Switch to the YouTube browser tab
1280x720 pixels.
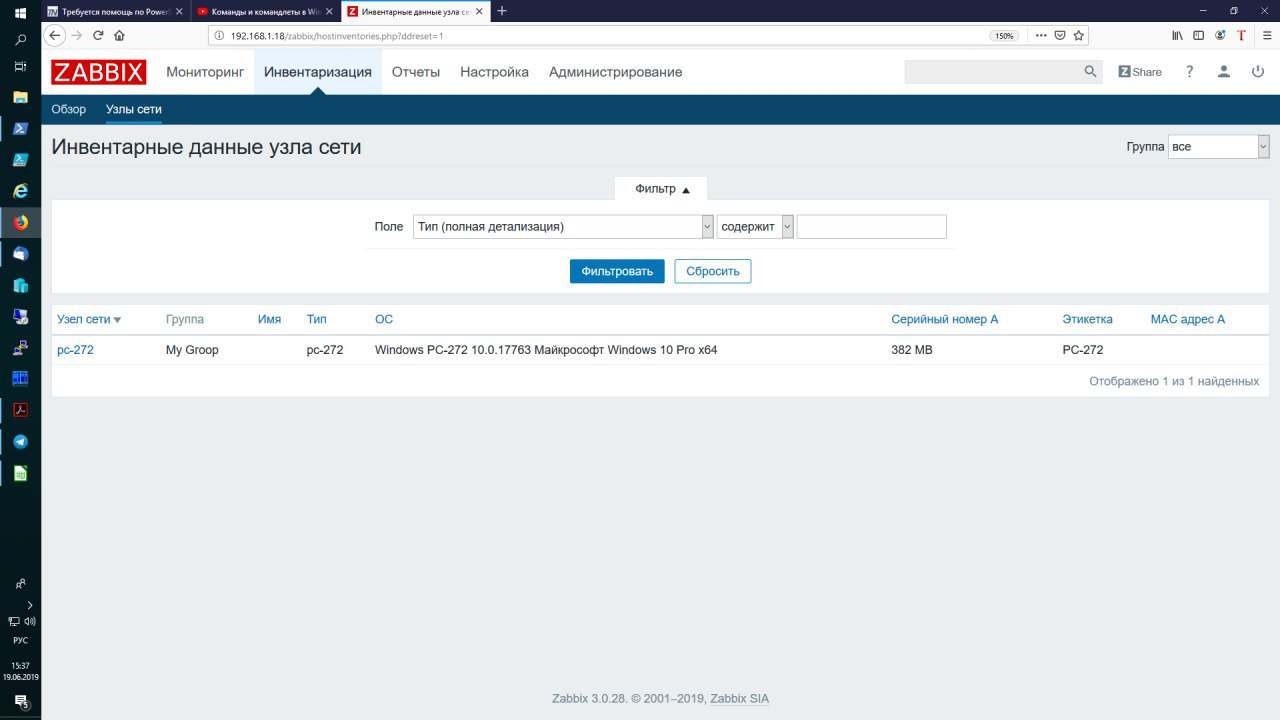[x=264, y=11]
